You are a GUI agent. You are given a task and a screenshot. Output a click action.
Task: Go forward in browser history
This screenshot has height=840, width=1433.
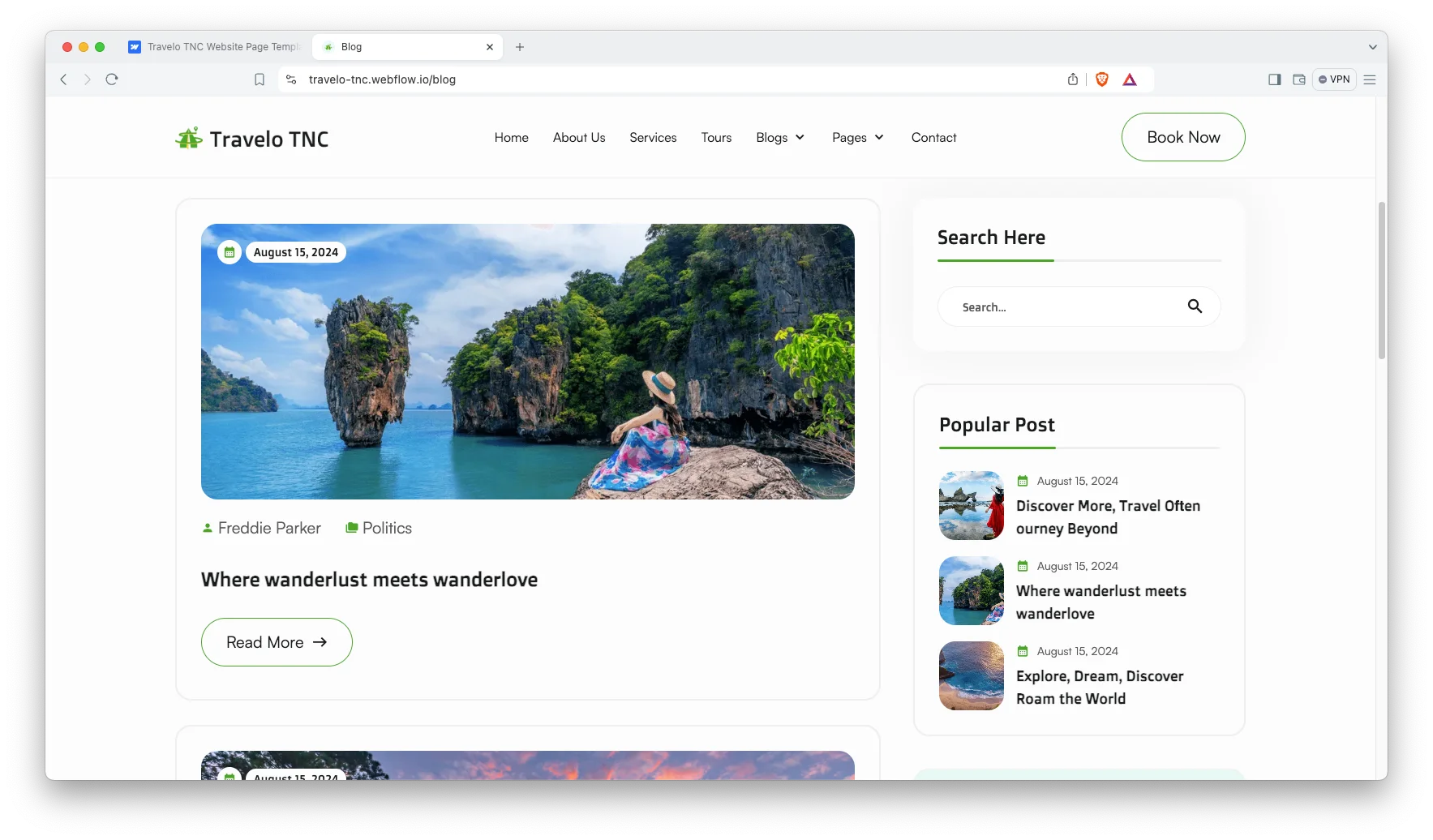pos(88,79)
